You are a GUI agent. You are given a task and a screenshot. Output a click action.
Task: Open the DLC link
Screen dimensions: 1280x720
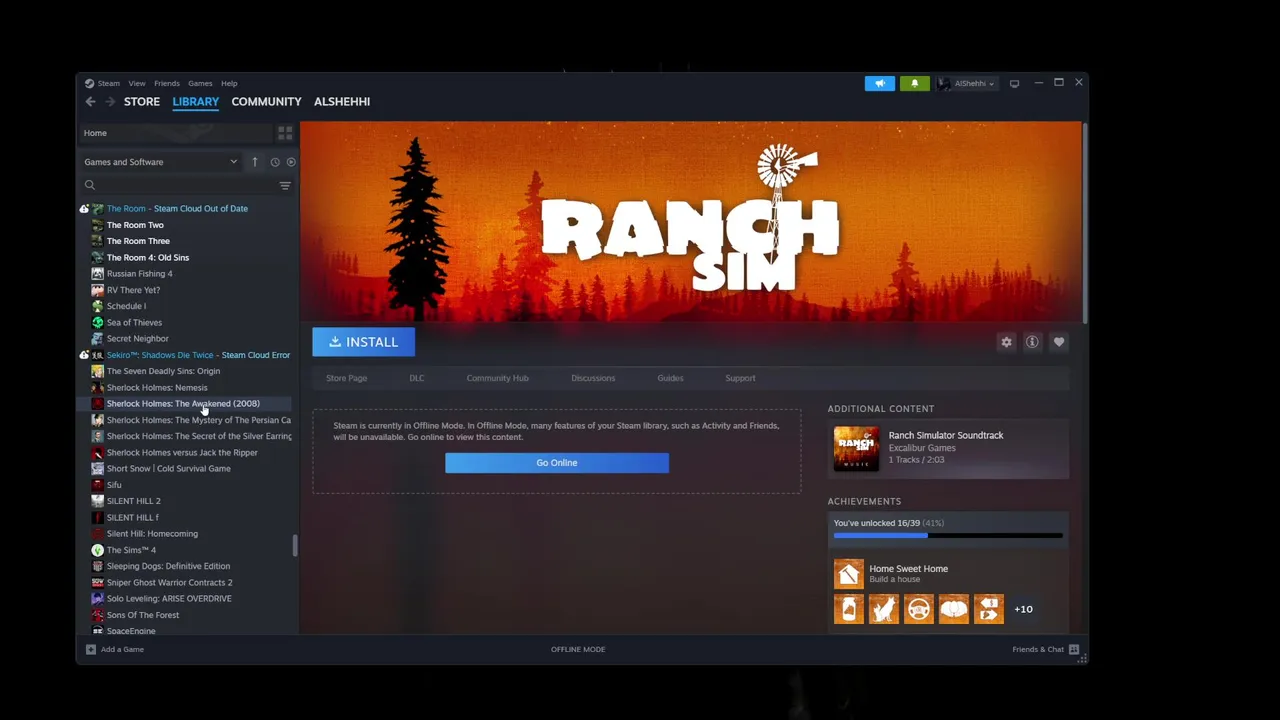(x=417, y=378)
